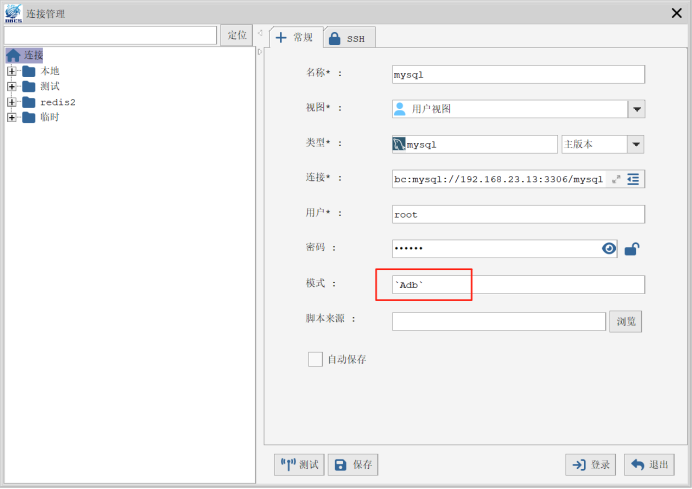This screenshot has height=489, width=692.
Task: Click the 测试 folder icon
Action: click(29, 86)
